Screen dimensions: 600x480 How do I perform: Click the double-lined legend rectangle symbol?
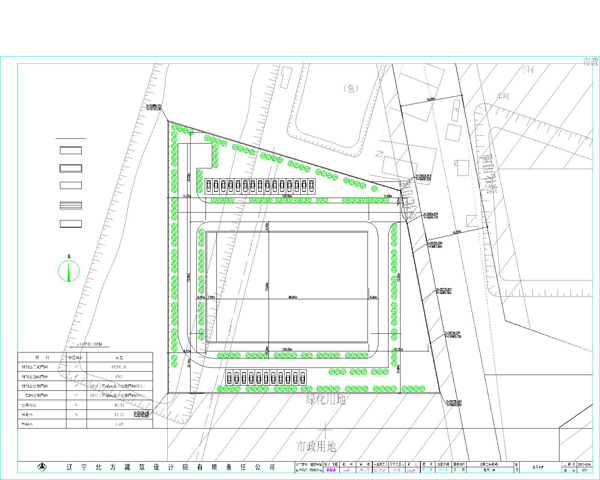pos(70,205)
